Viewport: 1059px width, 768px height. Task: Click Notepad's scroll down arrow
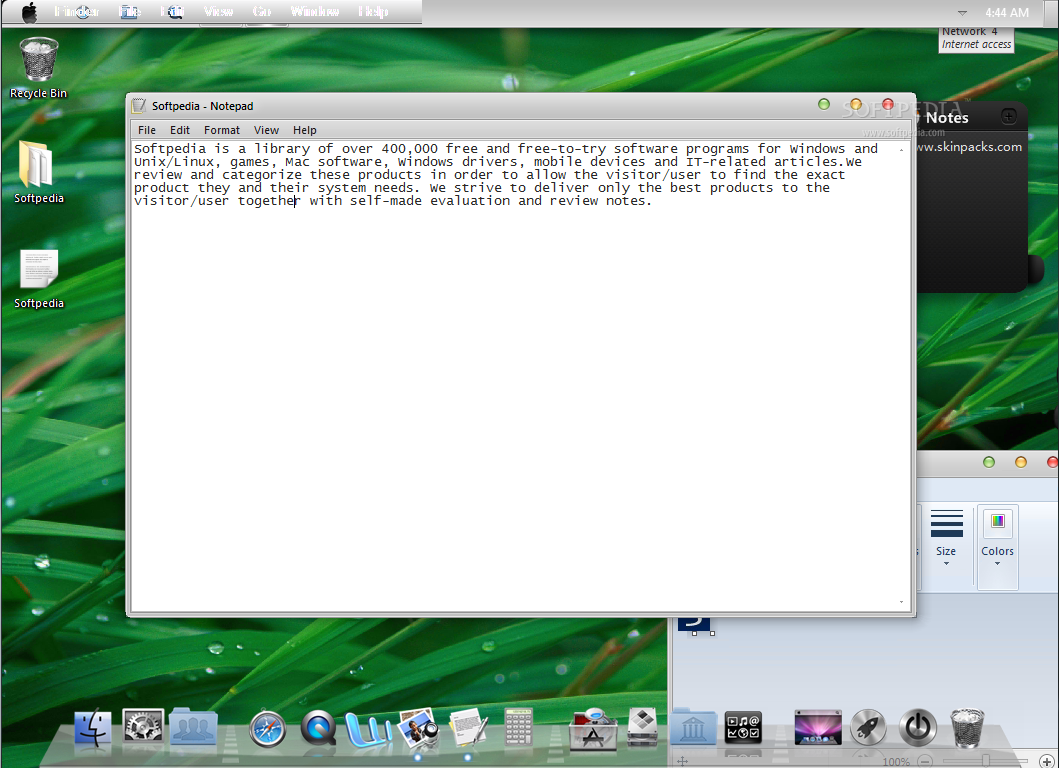click(902, 602)
